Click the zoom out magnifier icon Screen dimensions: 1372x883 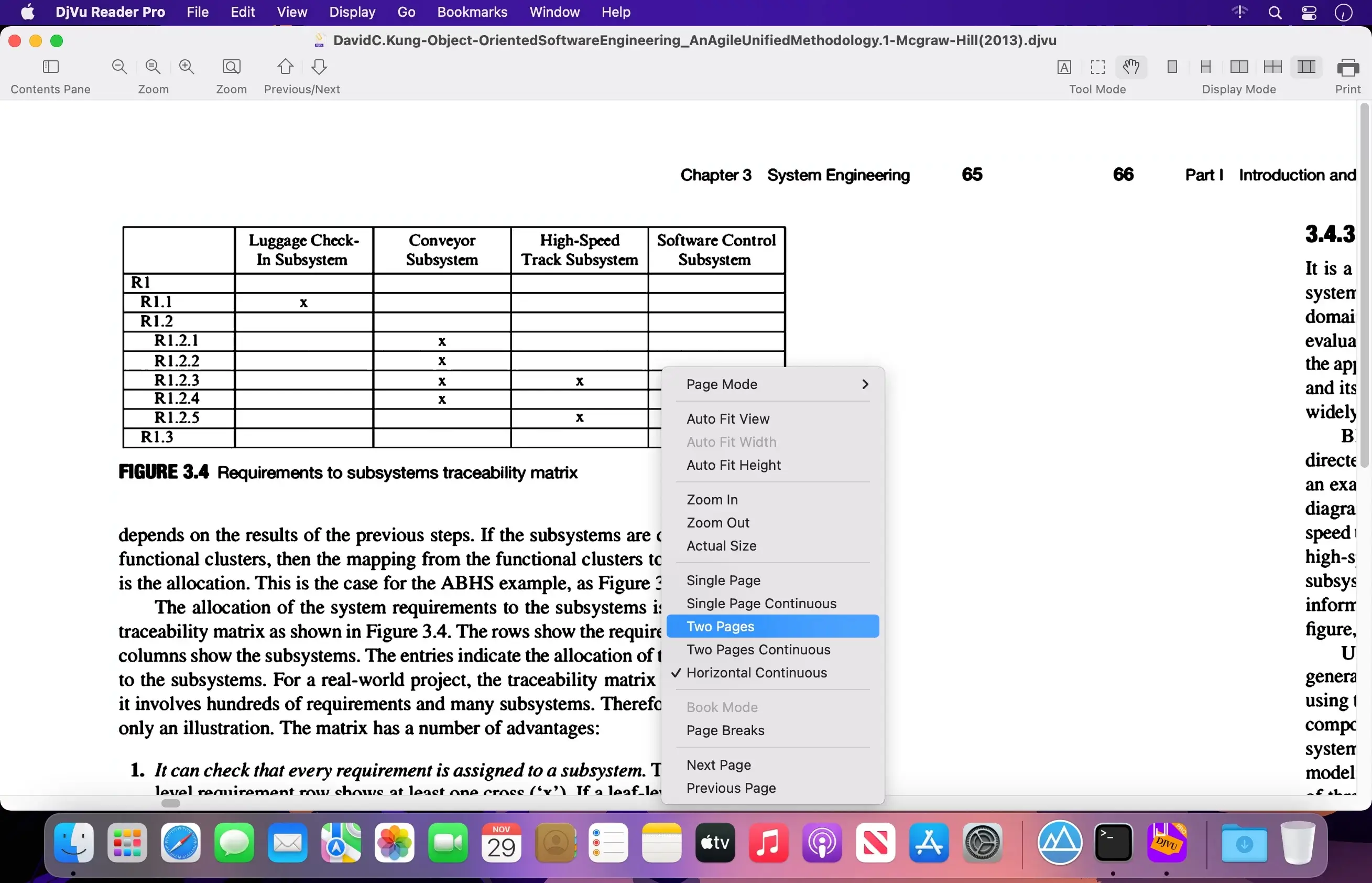[119, 67]
